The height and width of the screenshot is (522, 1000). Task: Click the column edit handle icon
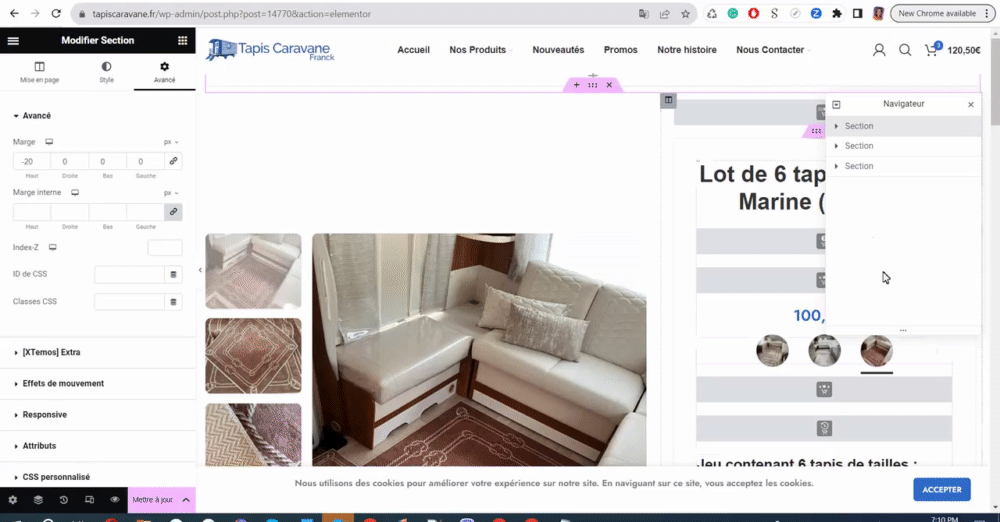[668, 100]
